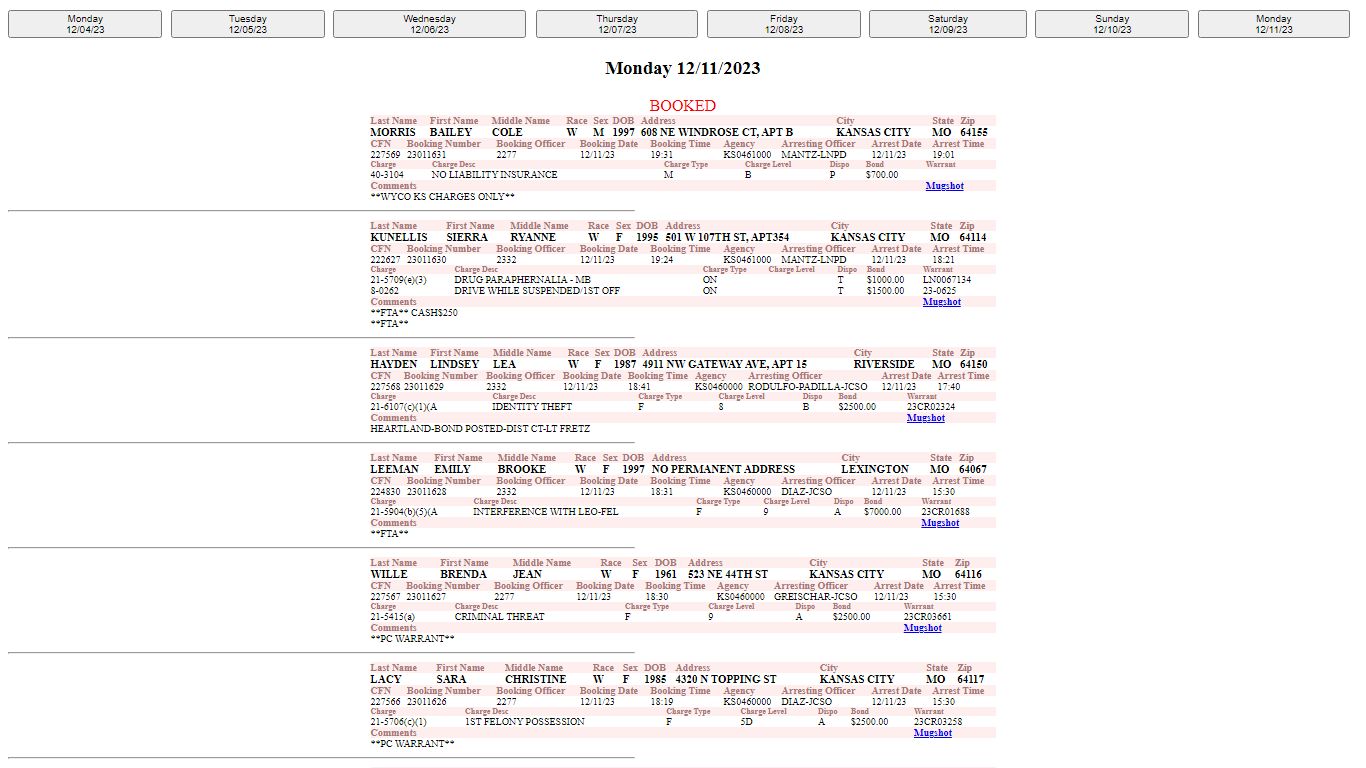Click the red BOOKED section title
1366x768 pixels.
coord(682,105)
